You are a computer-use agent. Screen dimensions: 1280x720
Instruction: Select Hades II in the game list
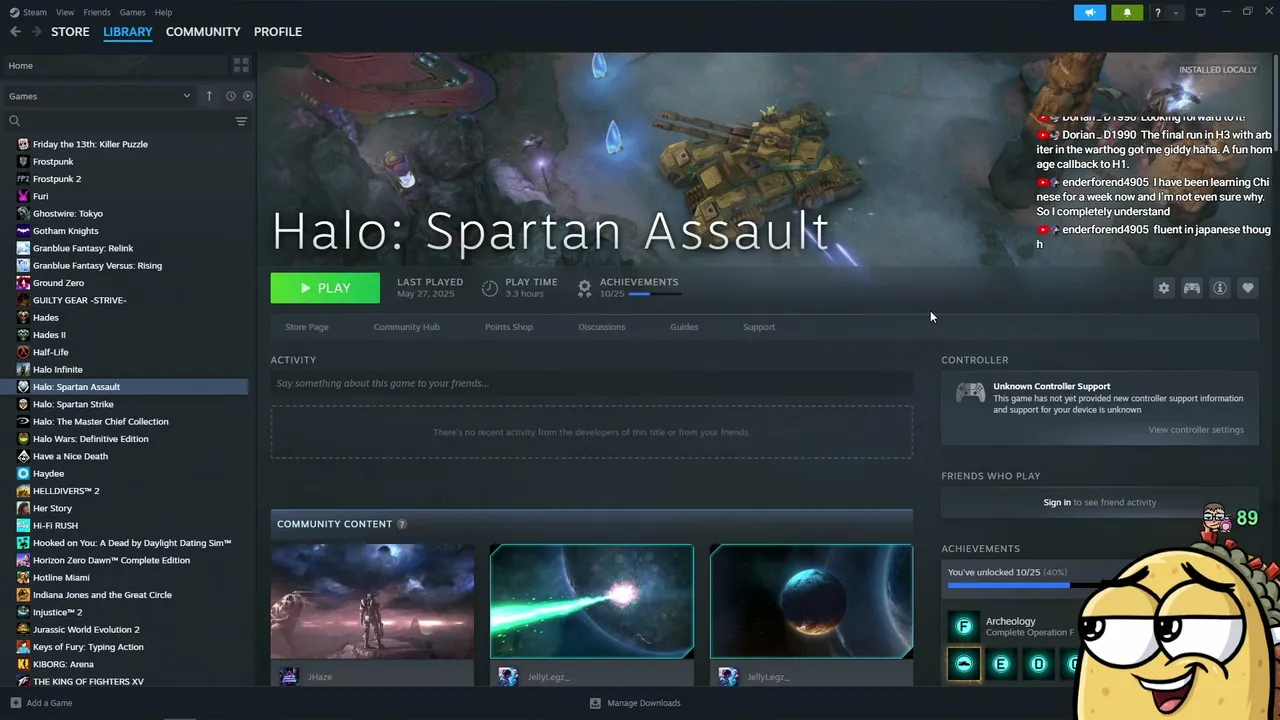pyautogui.click(x=49, y=335)
